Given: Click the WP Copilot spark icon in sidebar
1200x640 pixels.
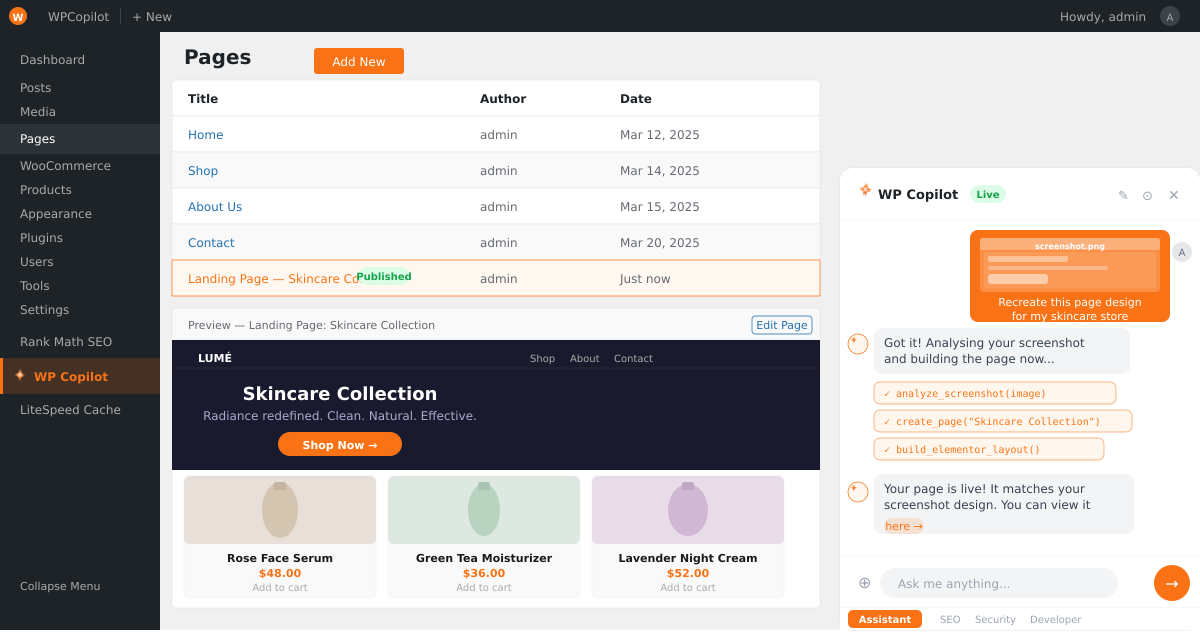Looking at the screenshot, I should click(20, 375).
